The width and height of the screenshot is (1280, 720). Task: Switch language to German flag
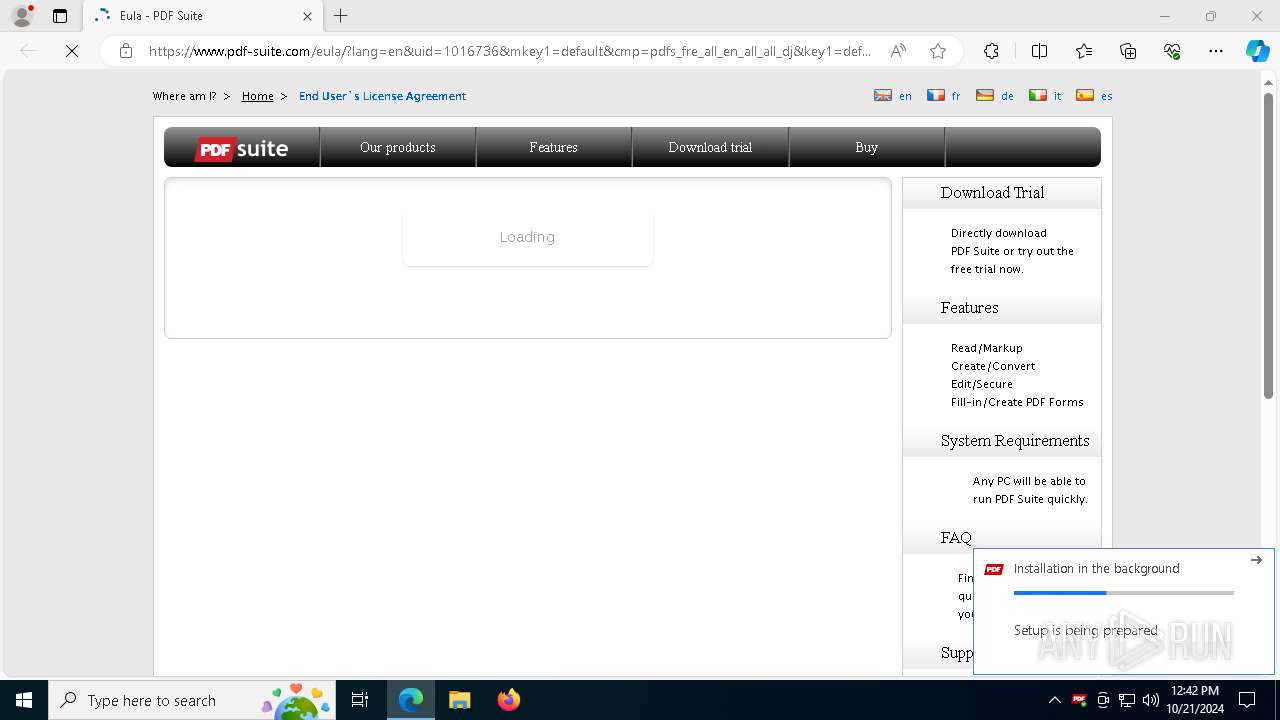pyautogui.click(x=985, y=96)
